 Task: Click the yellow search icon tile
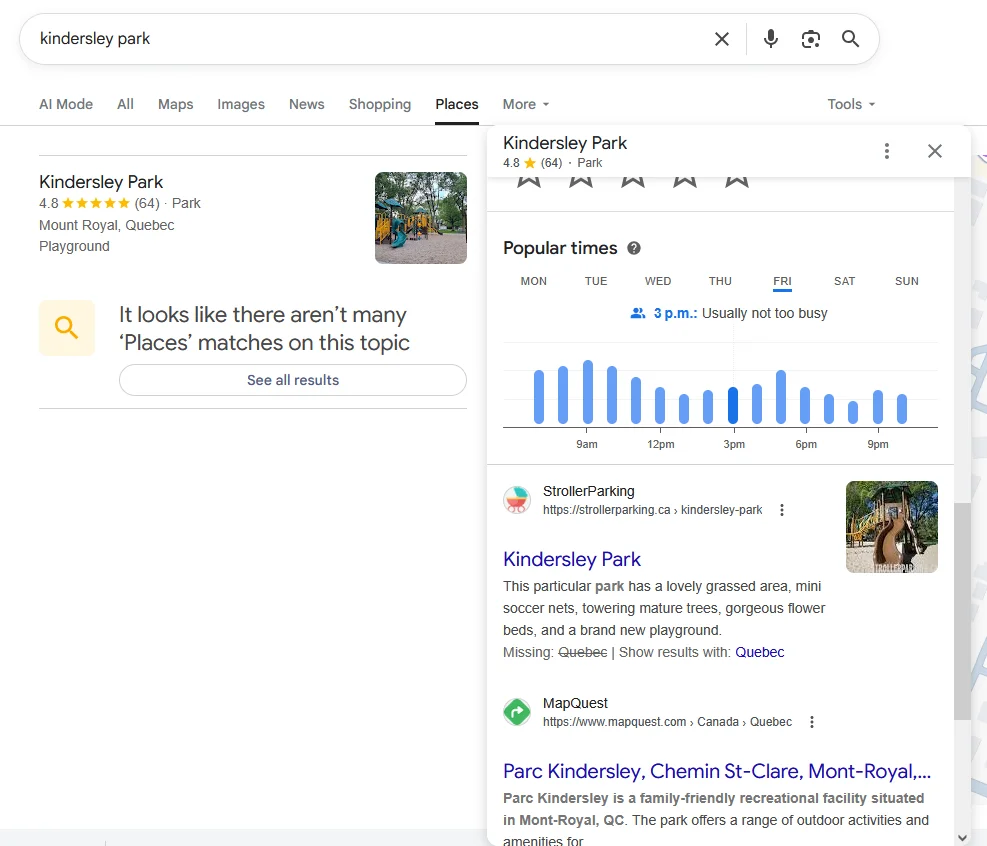(x=67, y=328)
